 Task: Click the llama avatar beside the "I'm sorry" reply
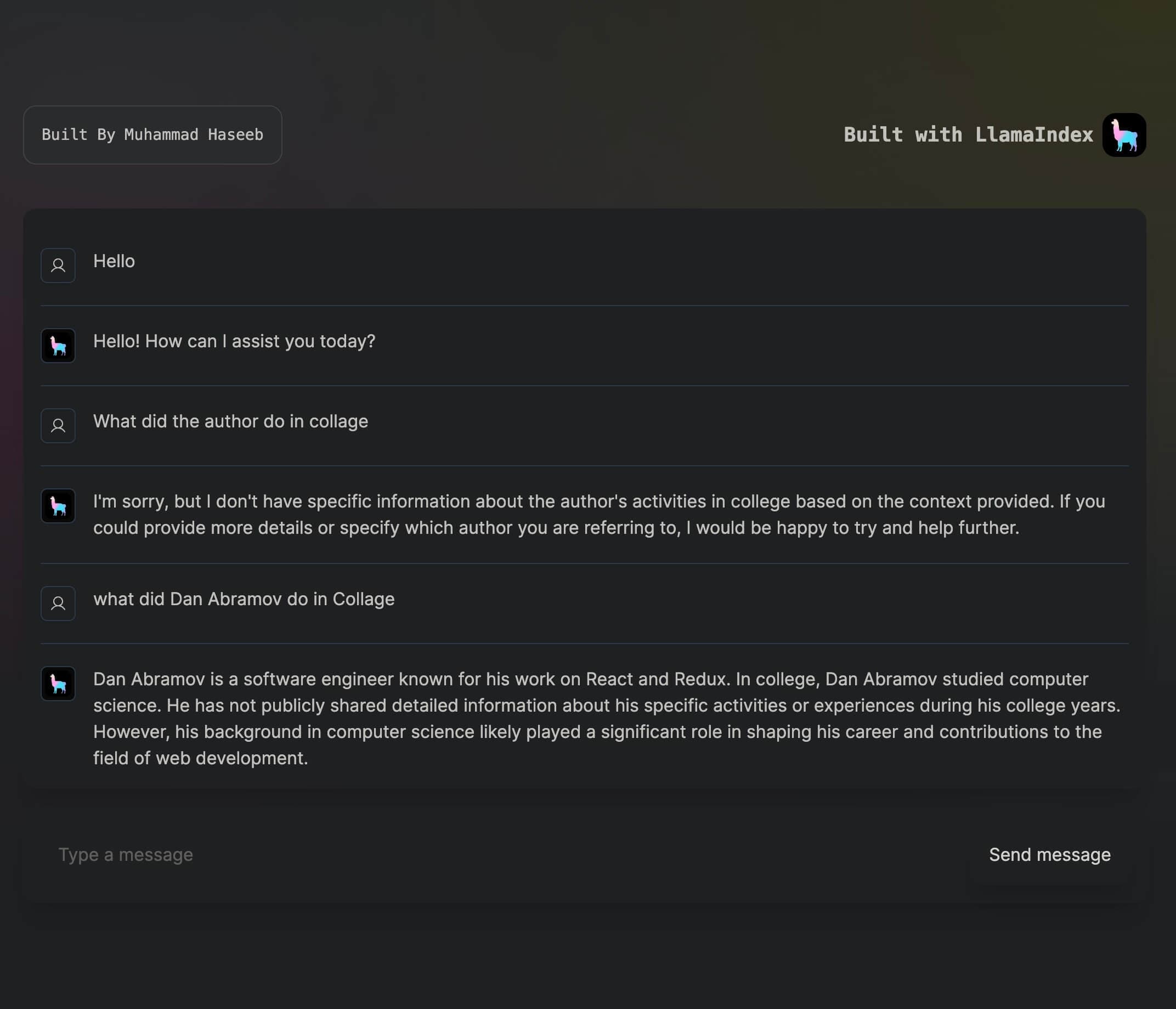(x=58, y=505)
